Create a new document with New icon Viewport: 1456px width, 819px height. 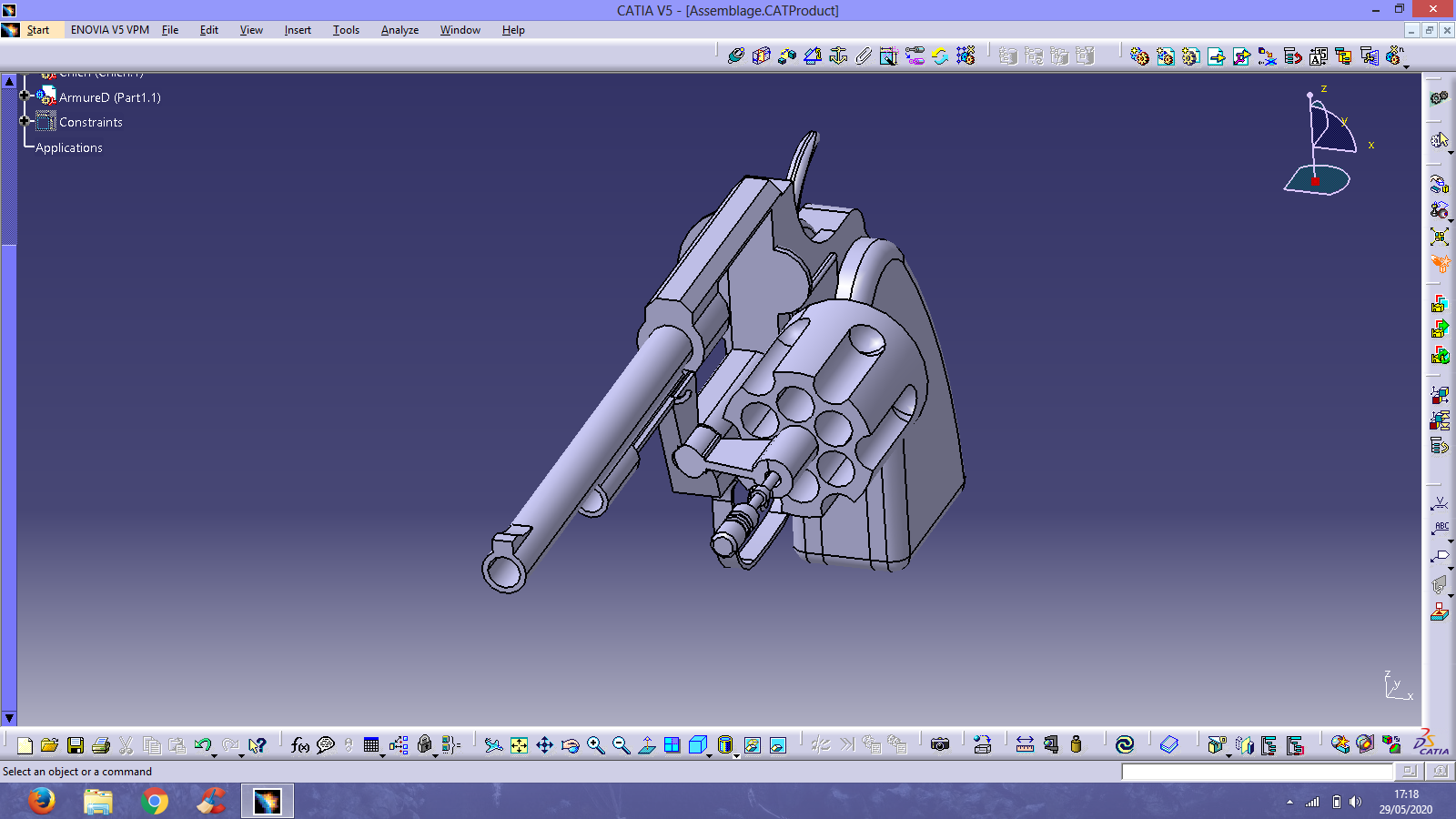(25, 745)
